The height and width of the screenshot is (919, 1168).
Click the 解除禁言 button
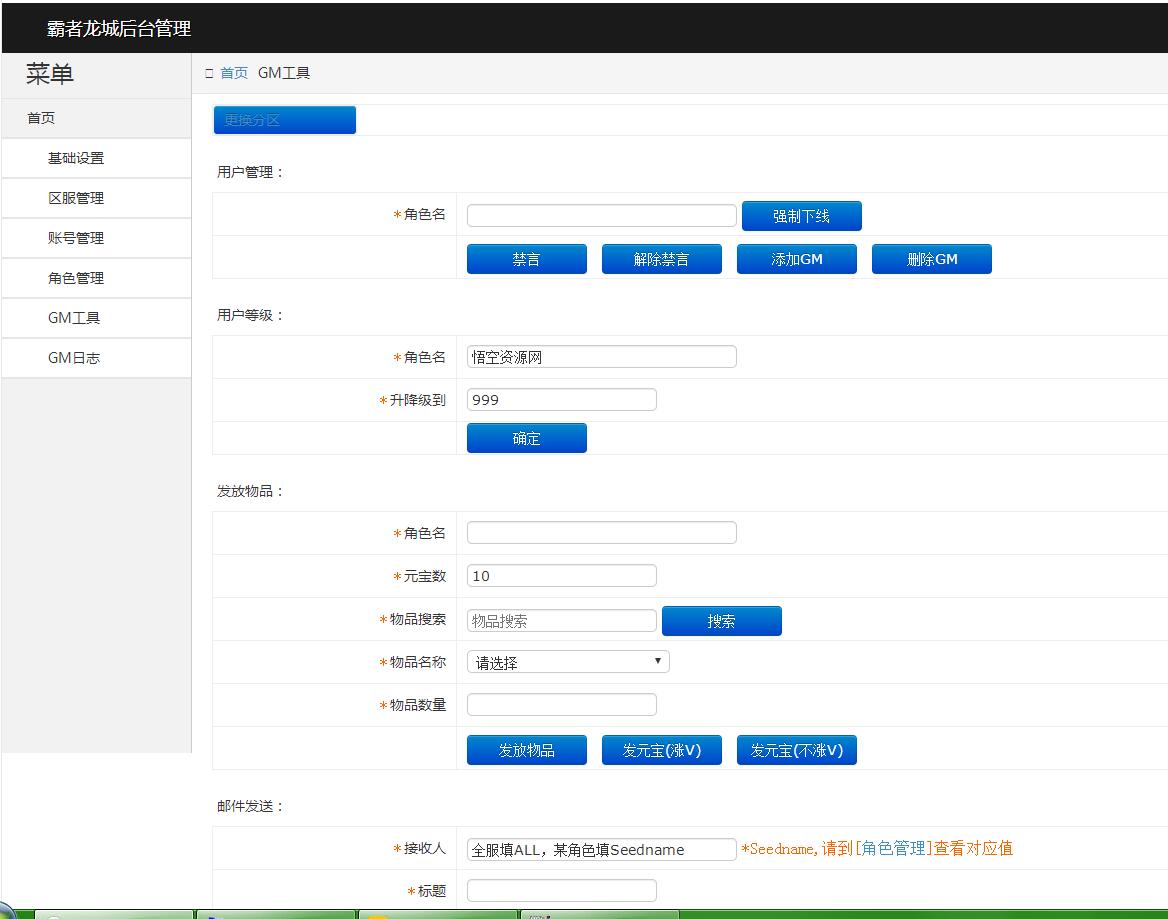[661, 259]
